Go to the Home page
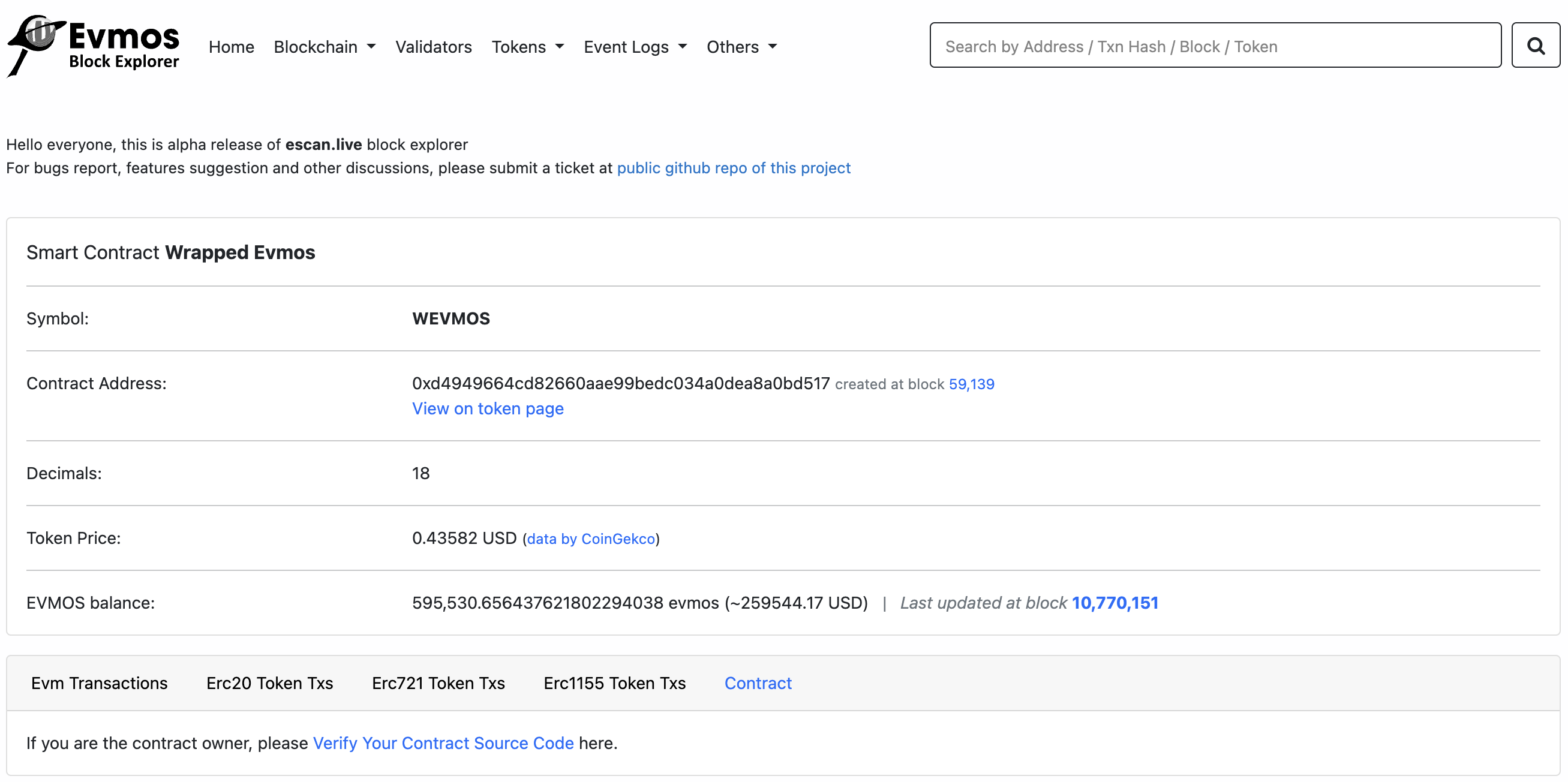Screen dimensions: 1568x782 232,47
